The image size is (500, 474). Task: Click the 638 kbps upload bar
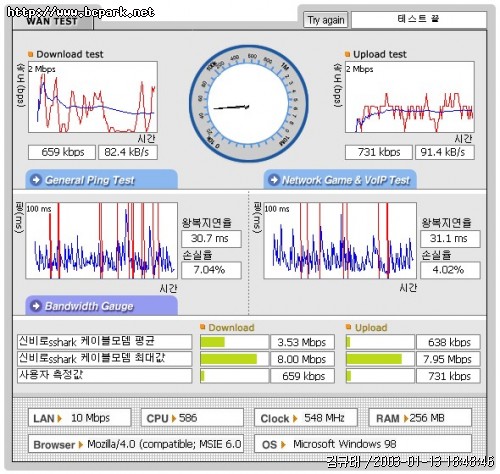[x=380, y=342]
